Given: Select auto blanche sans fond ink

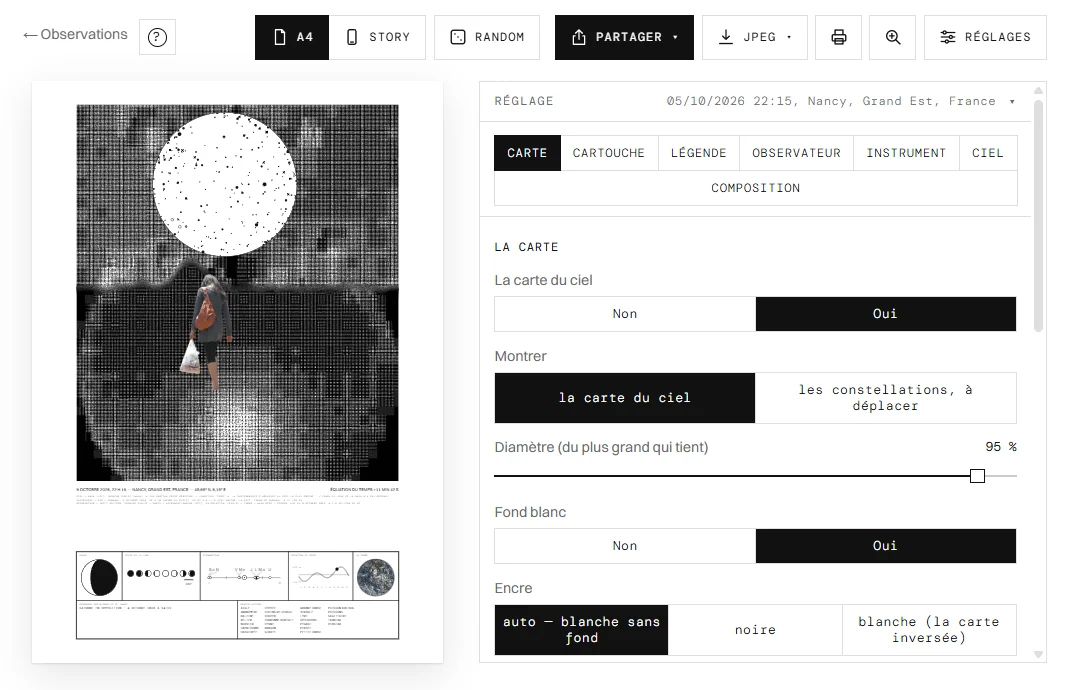Looking at the screenshot, I should [581, 630].
